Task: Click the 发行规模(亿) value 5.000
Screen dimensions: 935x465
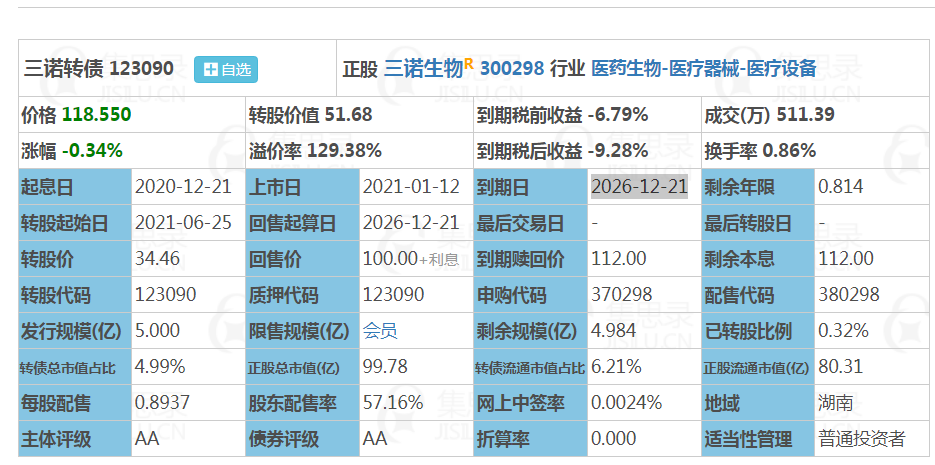Action: (157, 331)
